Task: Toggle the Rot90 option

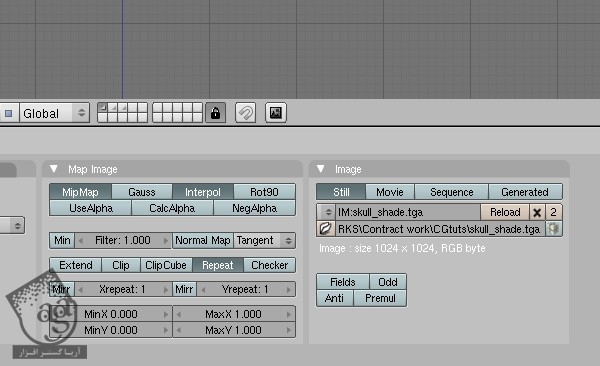Action: 264,192
